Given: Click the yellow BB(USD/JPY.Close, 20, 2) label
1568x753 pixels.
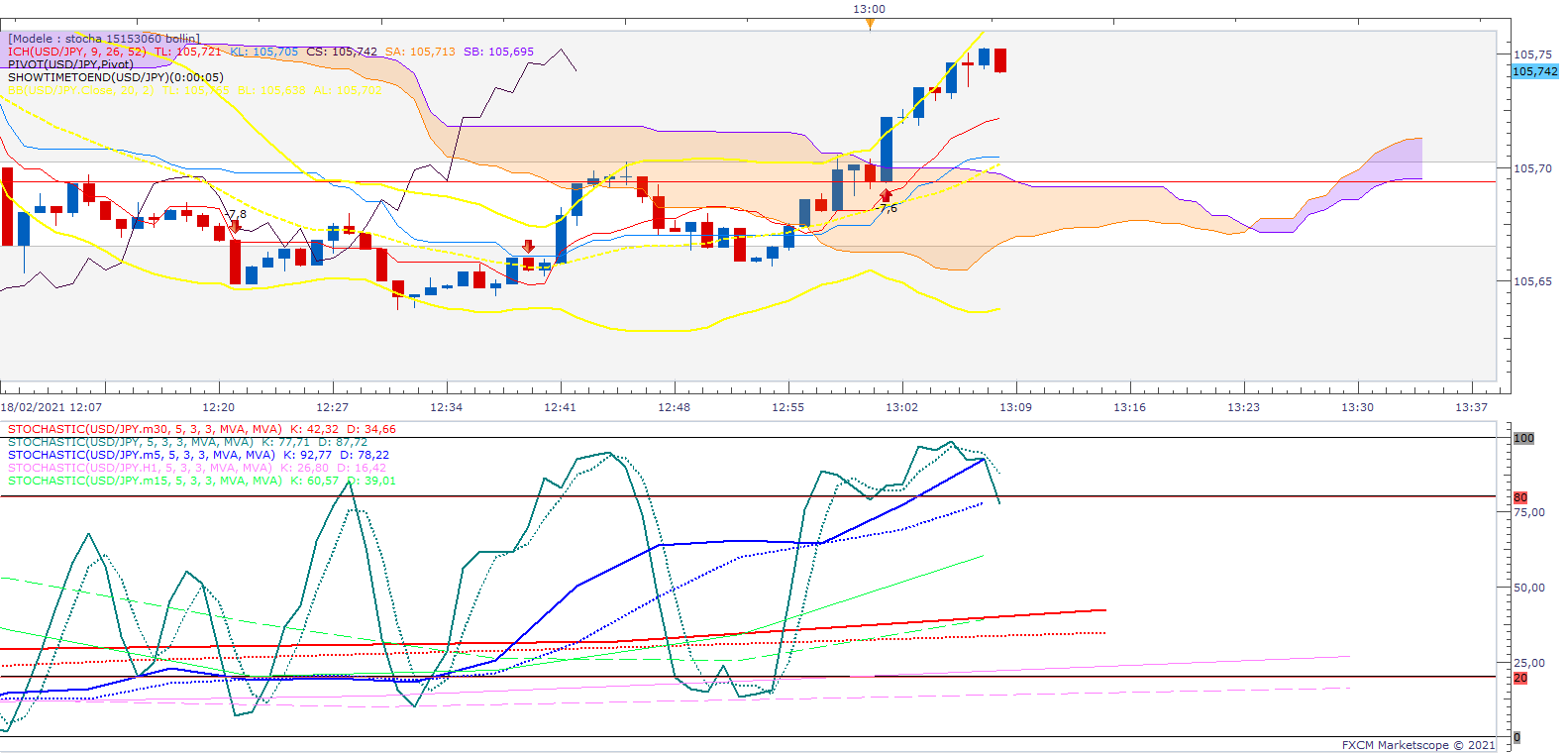Looking at the screenshot, I should [81, 90].
